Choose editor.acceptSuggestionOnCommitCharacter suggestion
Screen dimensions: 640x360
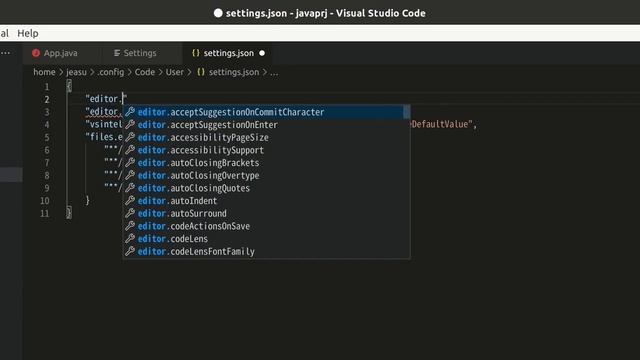263,112
